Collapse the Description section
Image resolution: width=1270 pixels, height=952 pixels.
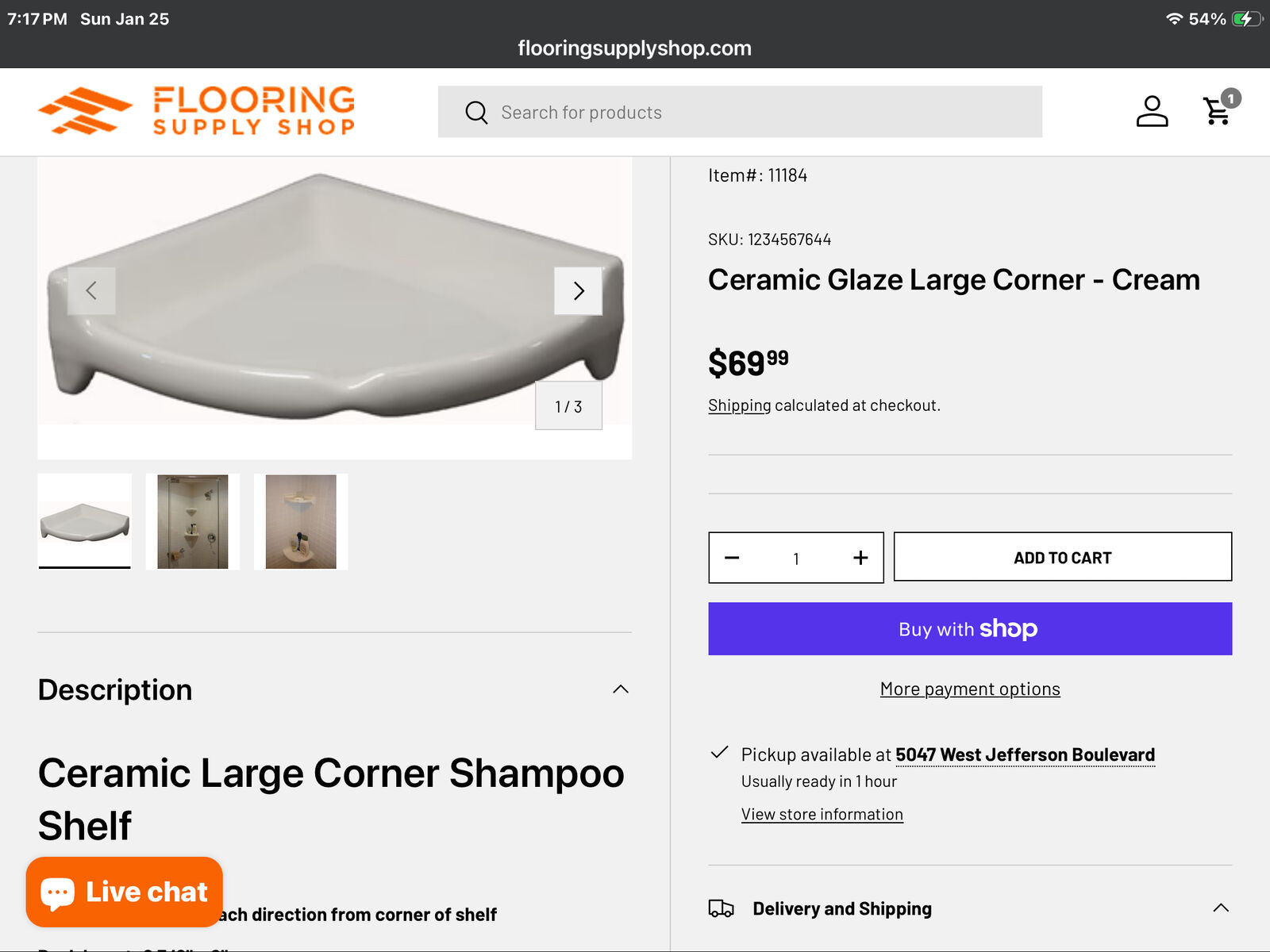(x=621, y=689)
